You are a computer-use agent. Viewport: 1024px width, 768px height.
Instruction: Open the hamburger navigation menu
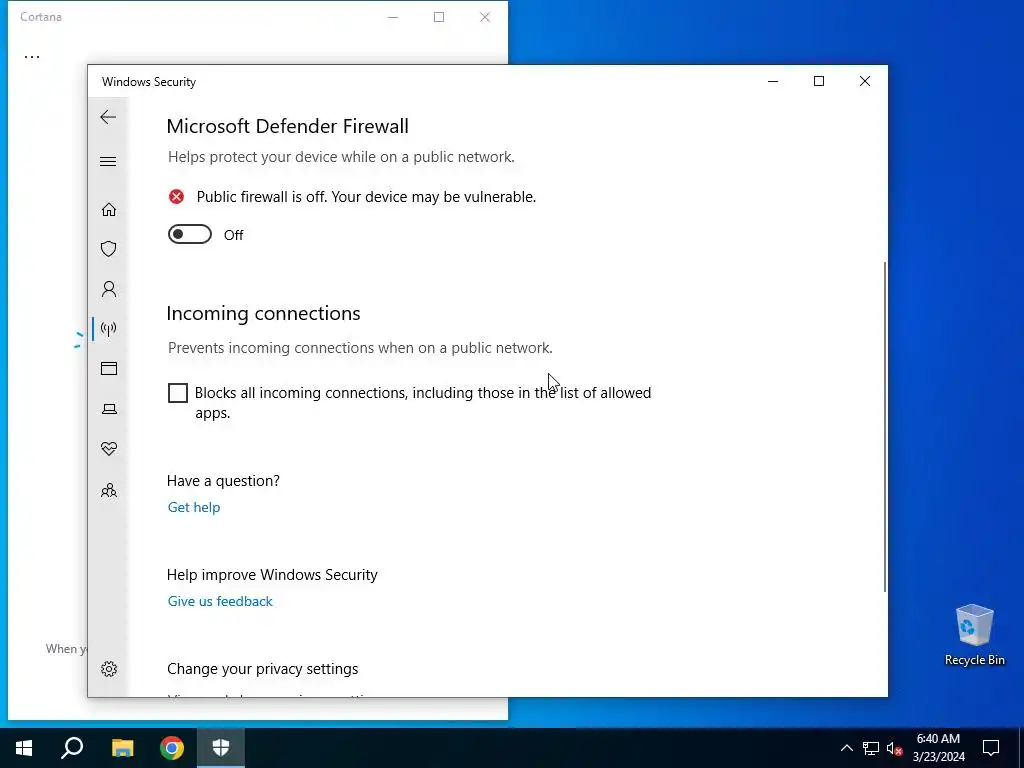[108, 161]
